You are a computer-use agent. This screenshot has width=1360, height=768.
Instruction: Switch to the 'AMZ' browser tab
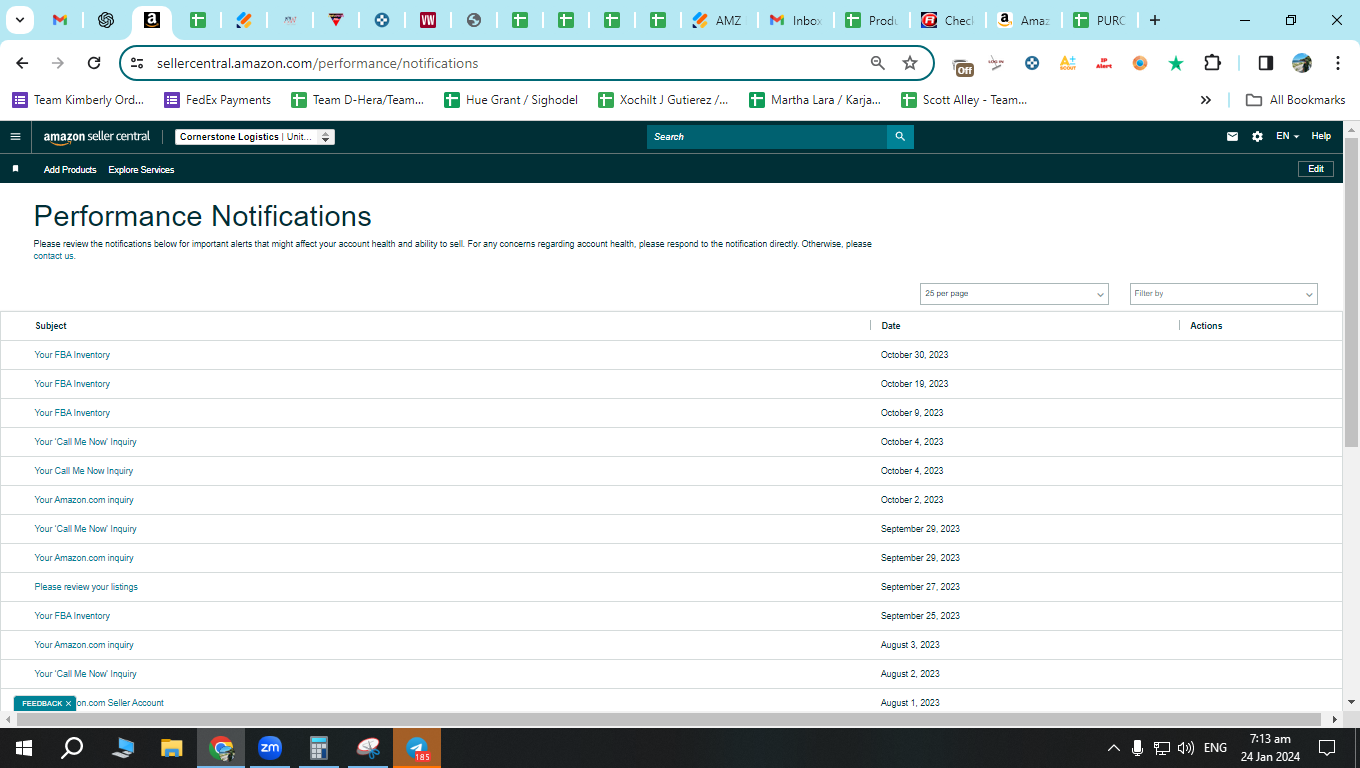(718, 20)
